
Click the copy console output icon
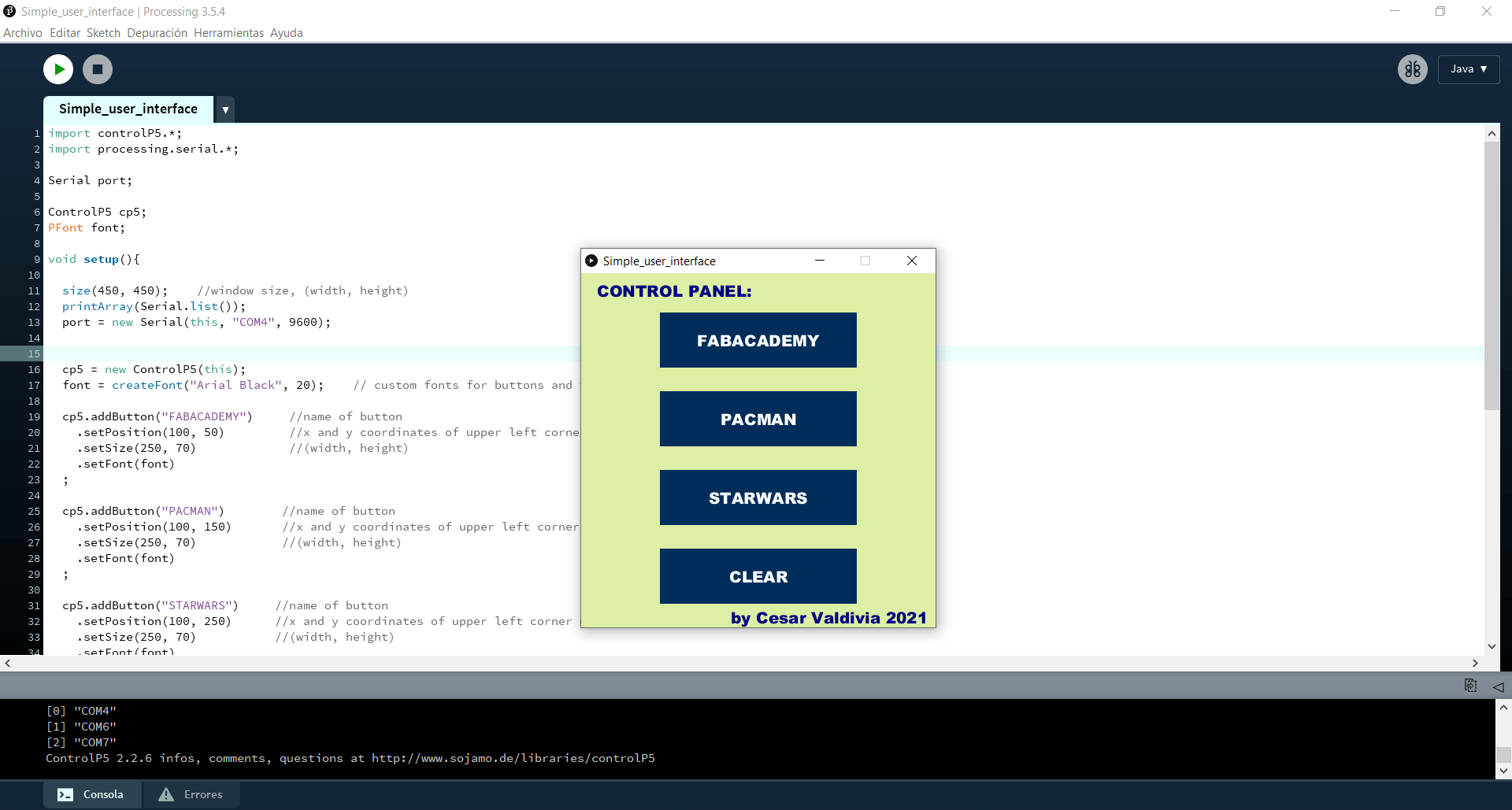click(x=1470, y=686)
